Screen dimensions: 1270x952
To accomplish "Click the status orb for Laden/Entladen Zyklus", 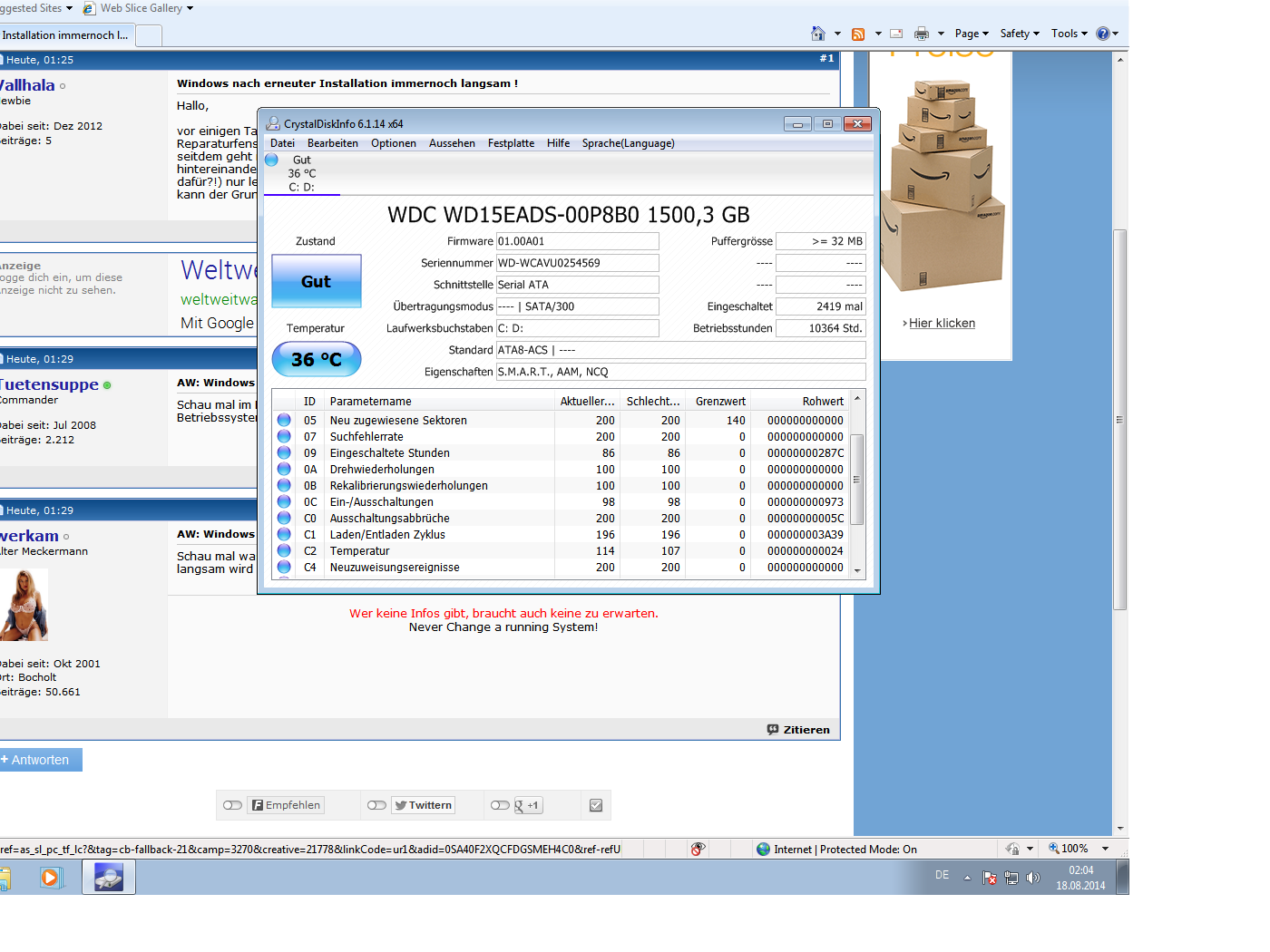I will click(284, 534).
